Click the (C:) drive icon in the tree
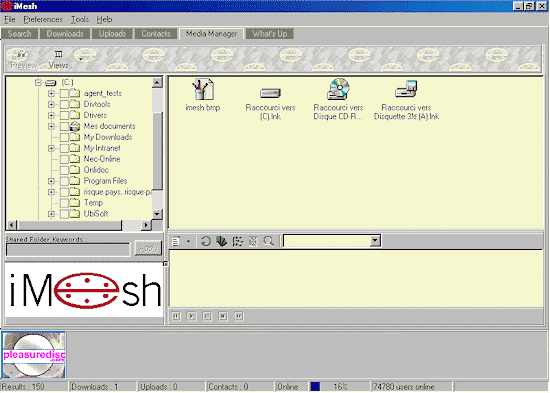 pyautogui.click(x=51, y=83)
